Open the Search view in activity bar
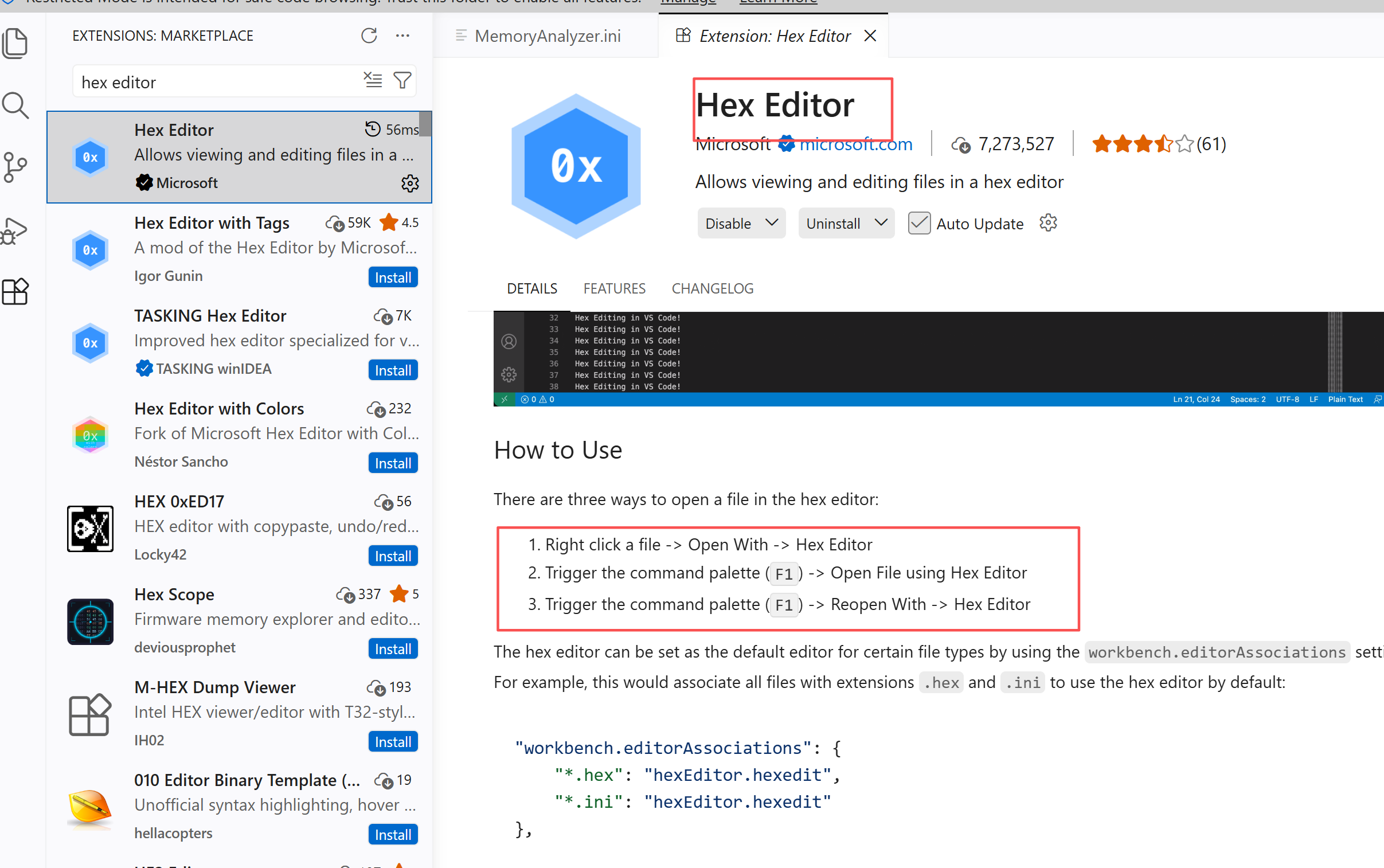The width and height of the screenshot is (1384, 868). point(15,105)
